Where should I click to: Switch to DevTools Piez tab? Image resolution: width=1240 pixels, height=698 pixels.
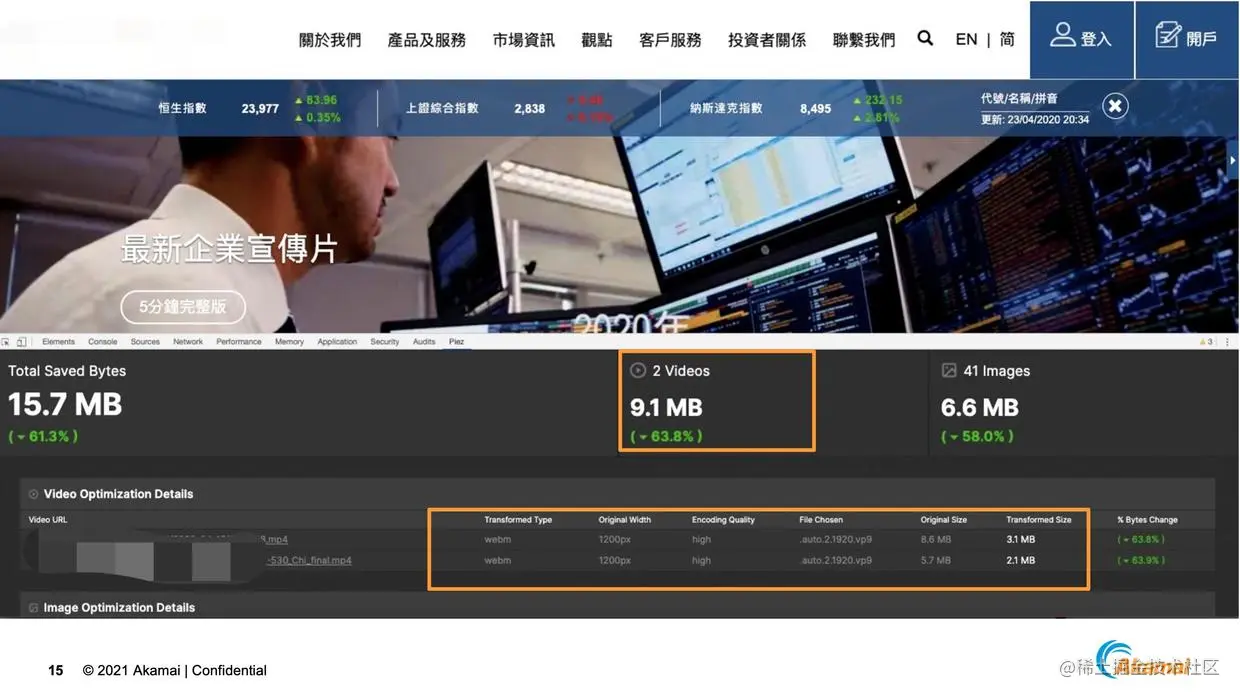pos(456,342)
